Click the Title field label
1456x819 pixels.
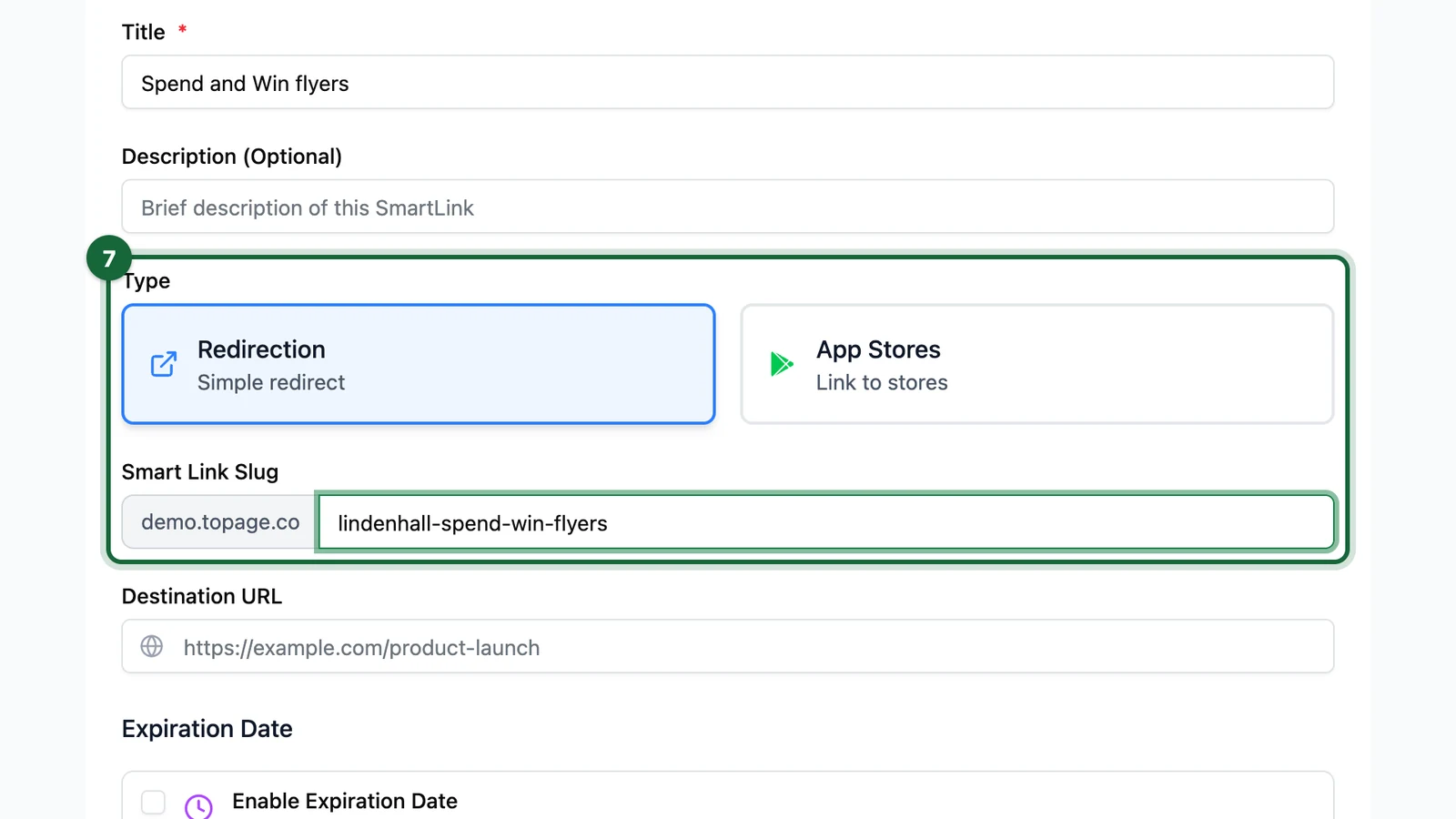[144, 32]
